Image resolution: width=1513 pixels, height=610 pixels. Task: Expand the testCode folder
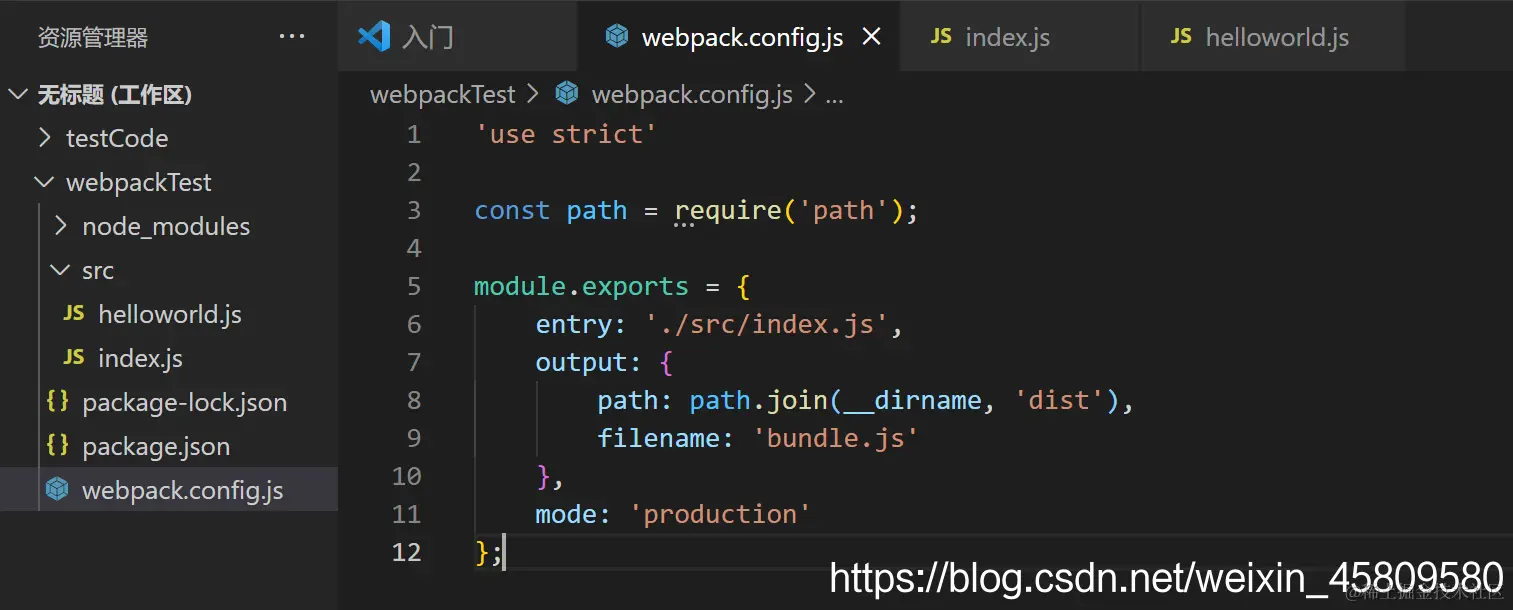click(44, 138)
